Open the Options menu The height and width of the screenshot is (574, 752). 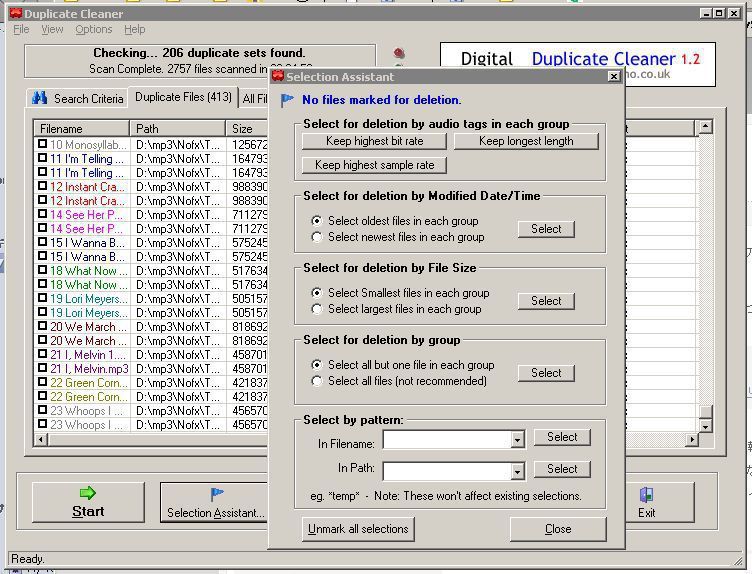pos(93,30)
